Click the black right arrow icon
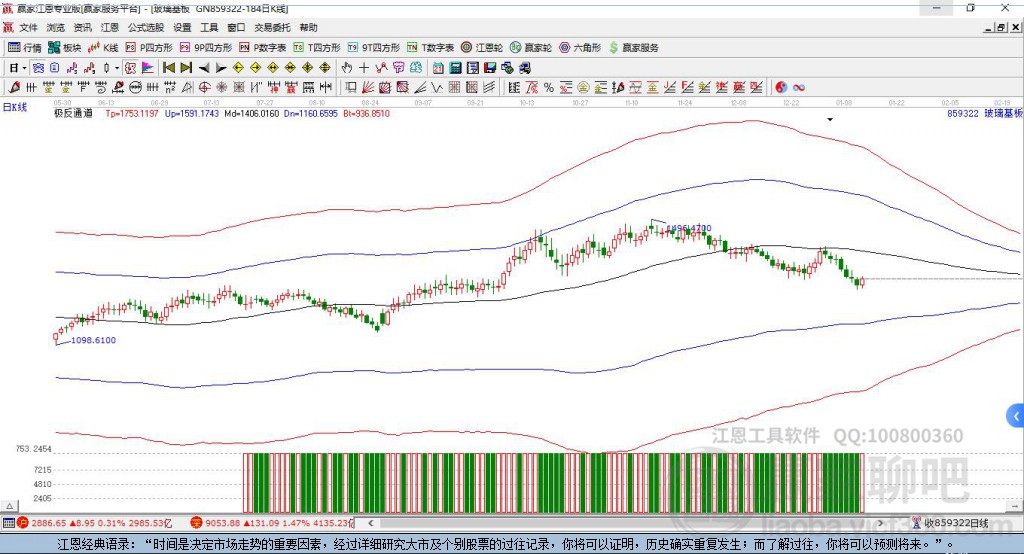 tap(221, 68)
